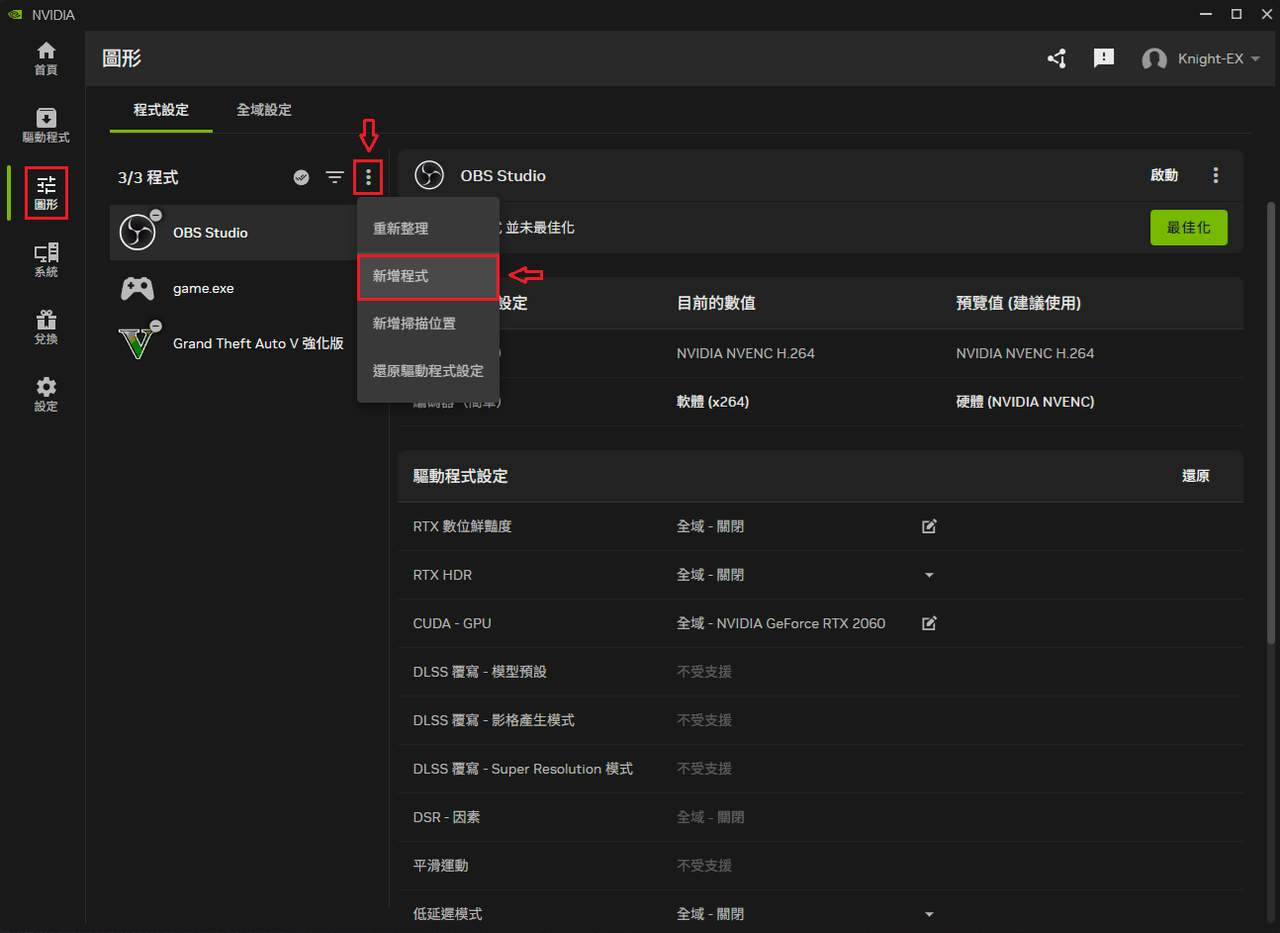Open the feedback icon next to share

(1104, 58)
